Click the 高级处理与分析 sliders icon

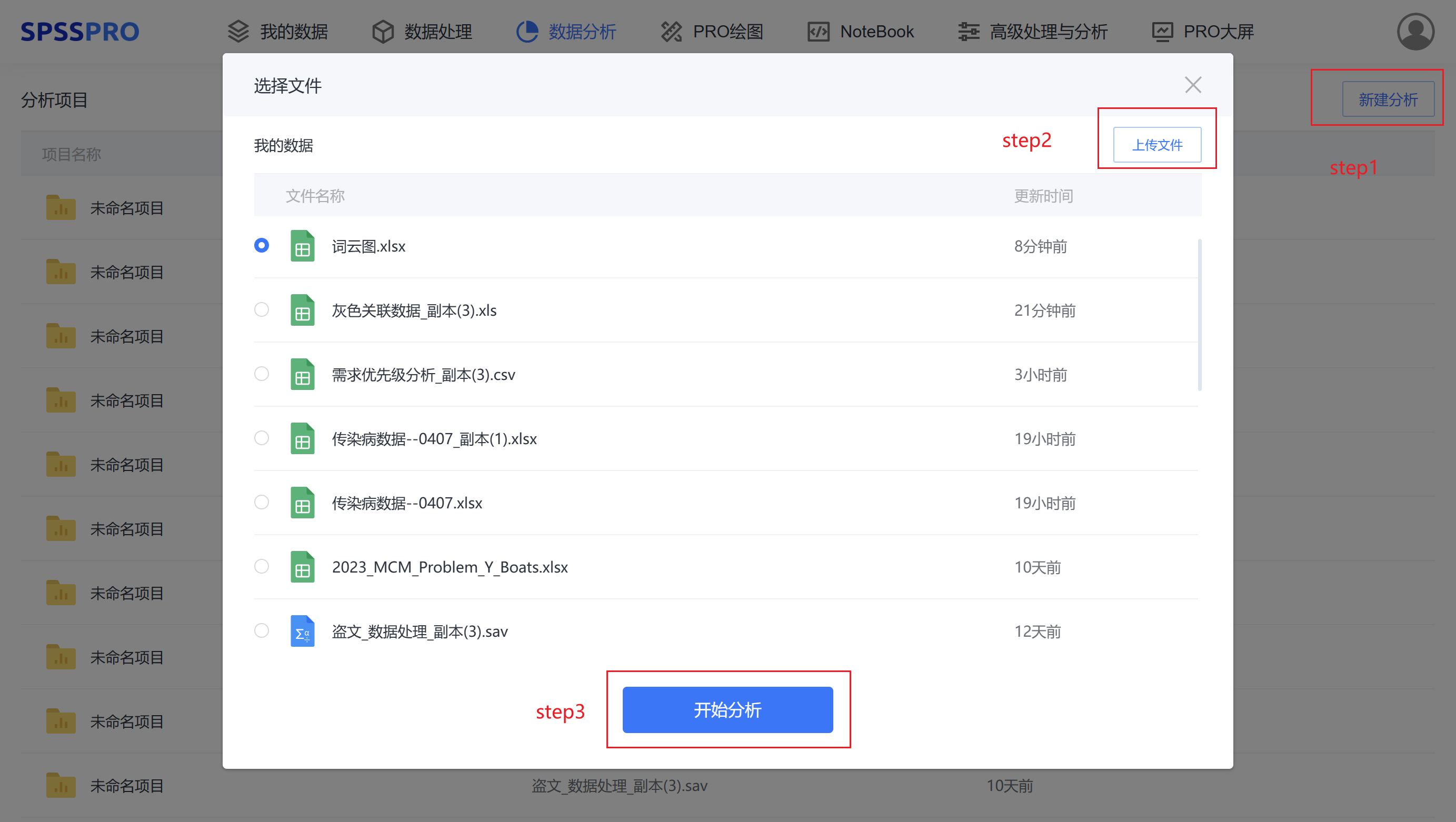[x=969, y=32]
